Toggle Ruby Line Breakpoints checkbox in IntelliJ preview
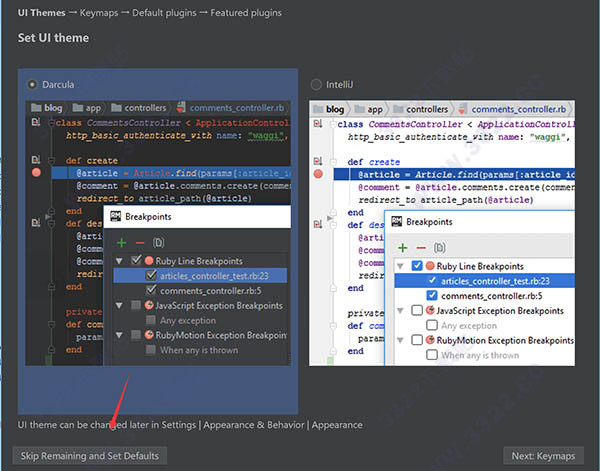 point(417,266)
